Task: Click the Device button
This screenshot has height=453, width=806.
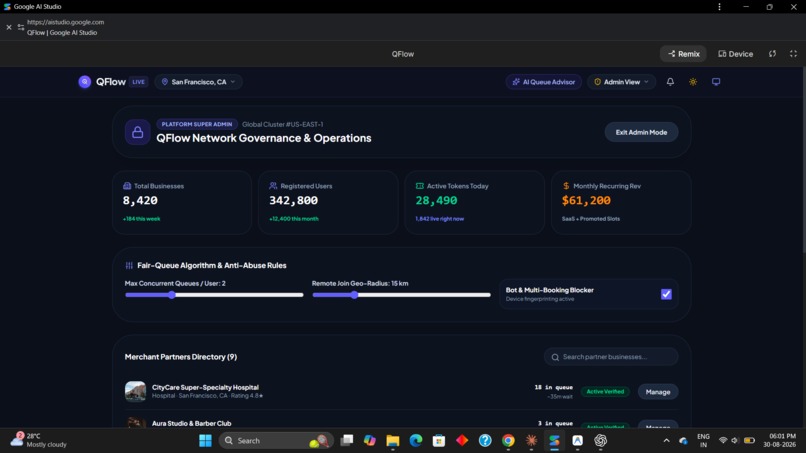Action: [x=736, y=53]
